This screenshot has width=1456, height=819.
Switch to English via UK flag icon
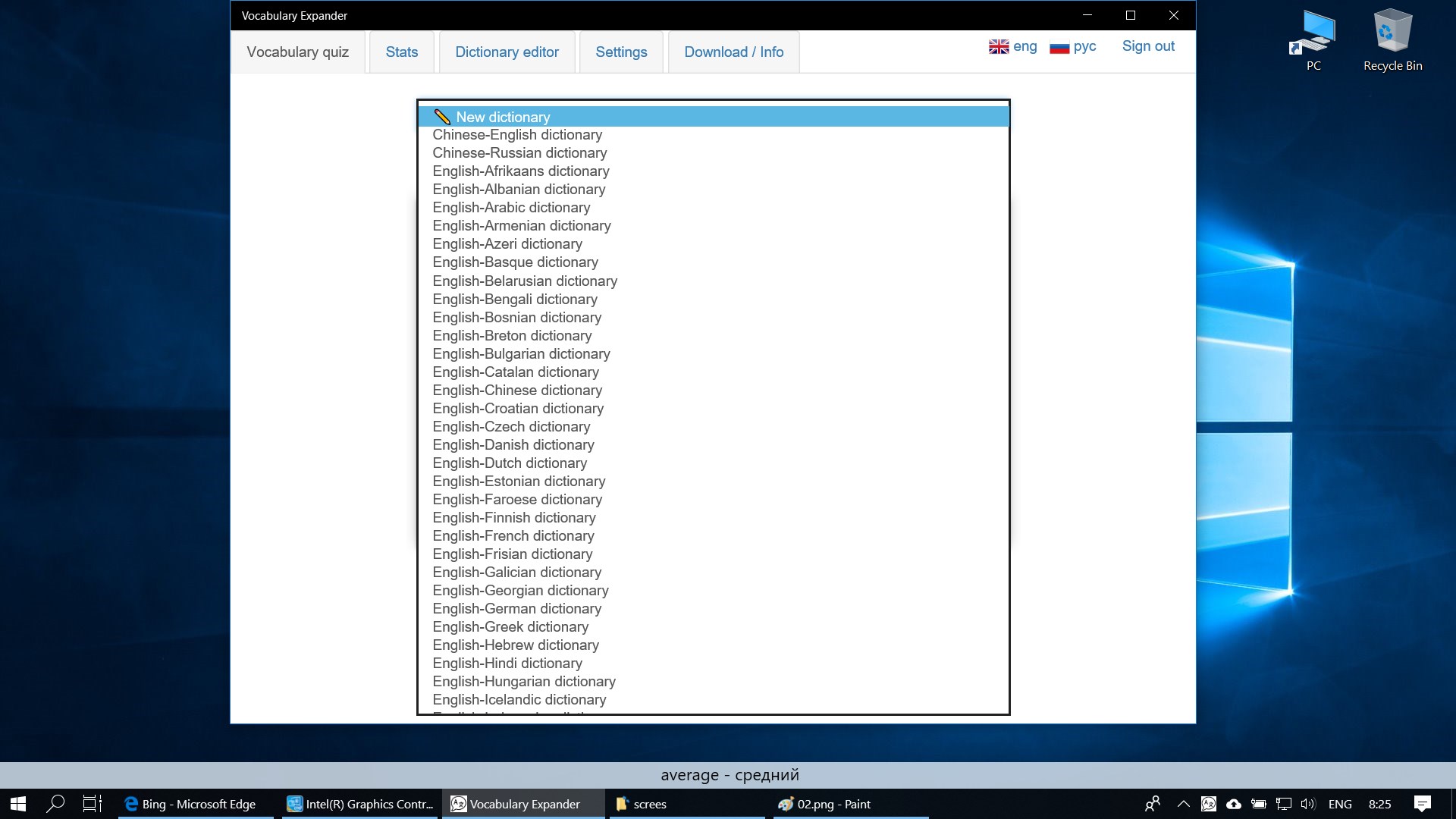click(999, 46)
